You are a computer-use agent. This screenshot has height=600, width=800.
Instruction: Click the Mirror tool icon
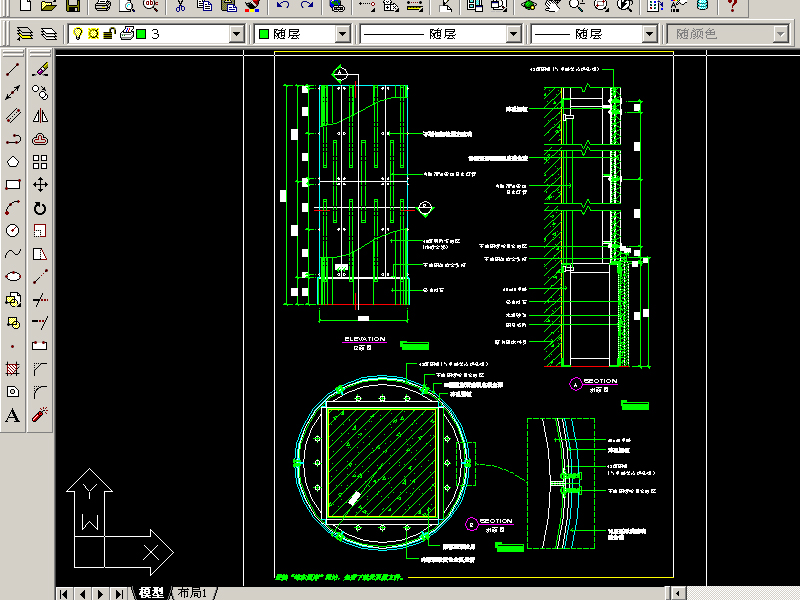click(x=41, y=116)
